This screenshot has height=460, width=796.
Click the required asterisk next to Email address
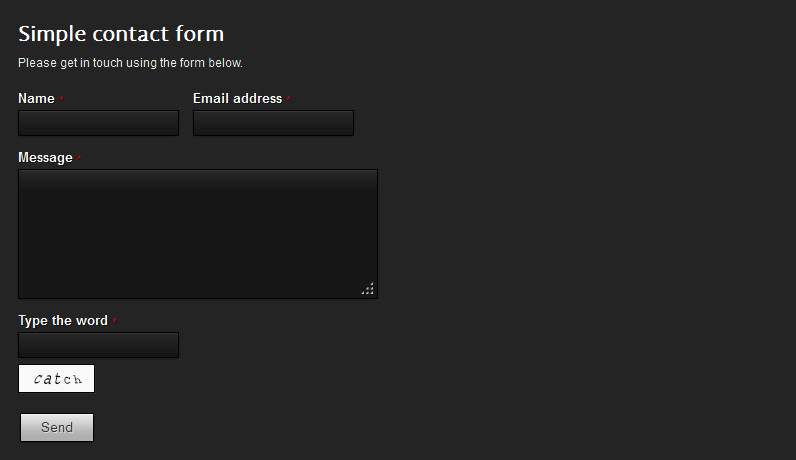coord(288,98)
